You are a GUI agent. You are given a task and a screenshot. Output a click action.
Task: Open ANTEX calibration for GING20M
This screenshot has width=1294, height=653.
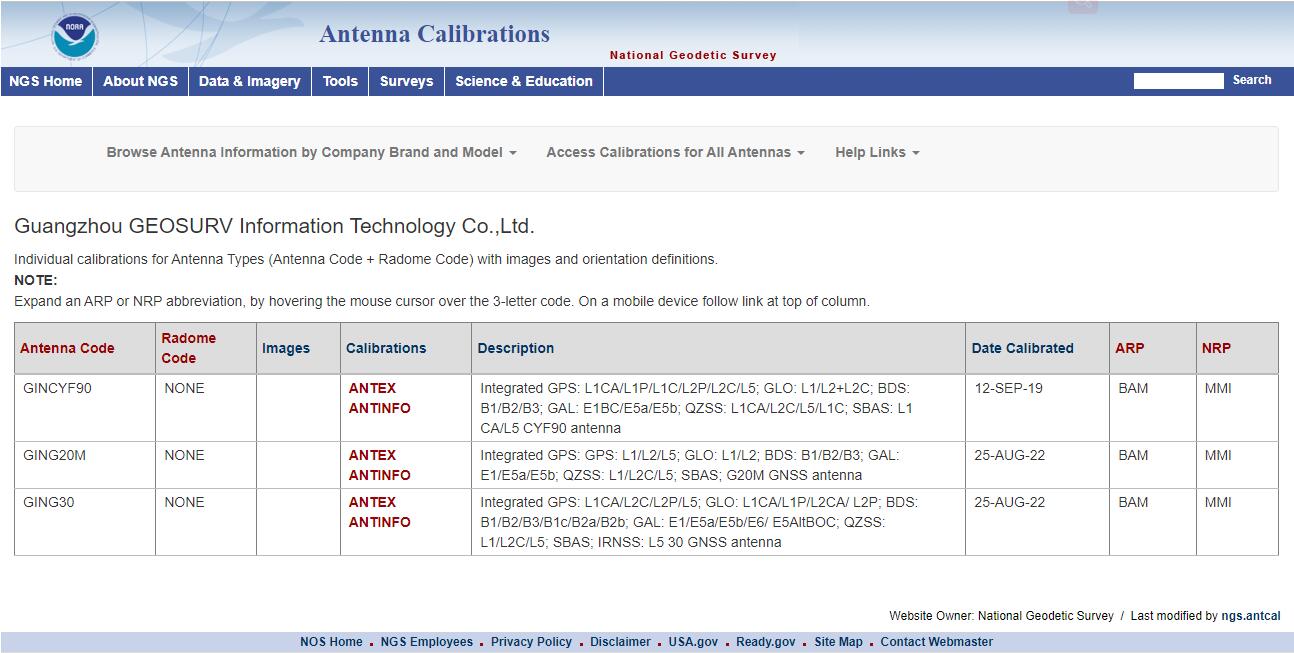click(x=372, y=455)
